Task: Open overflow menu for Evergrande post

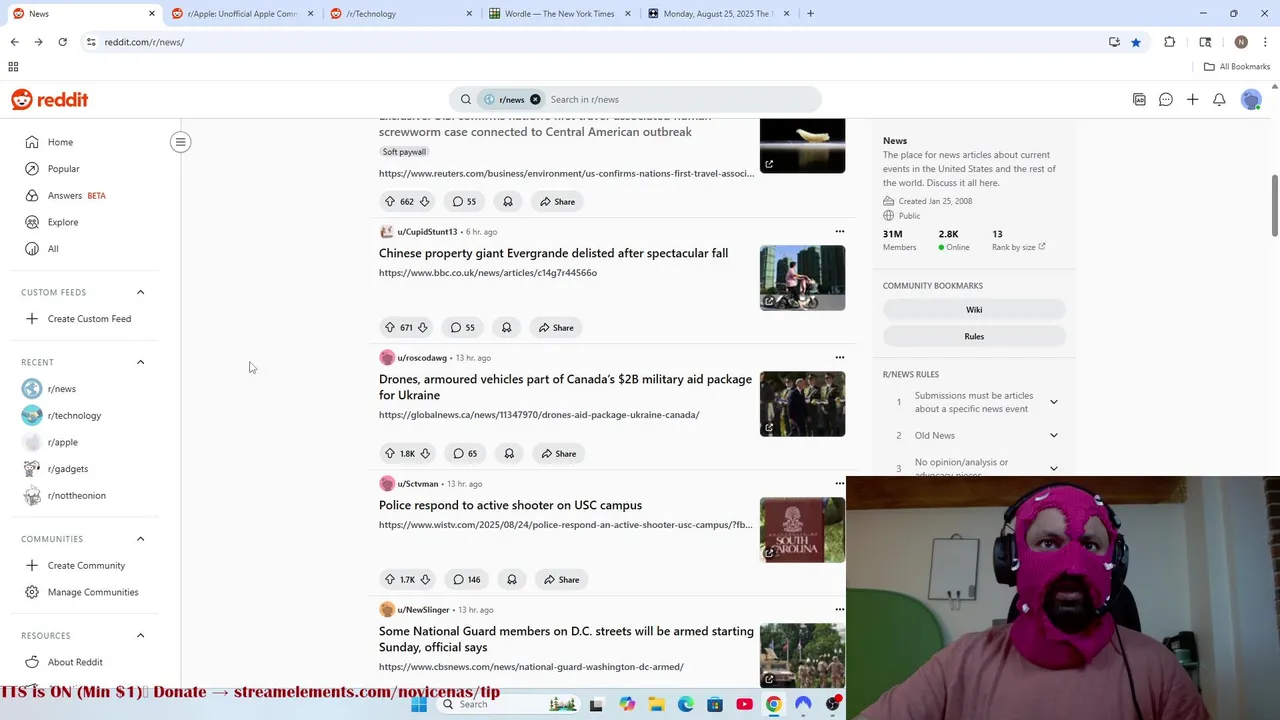Action: pos(839,231)
